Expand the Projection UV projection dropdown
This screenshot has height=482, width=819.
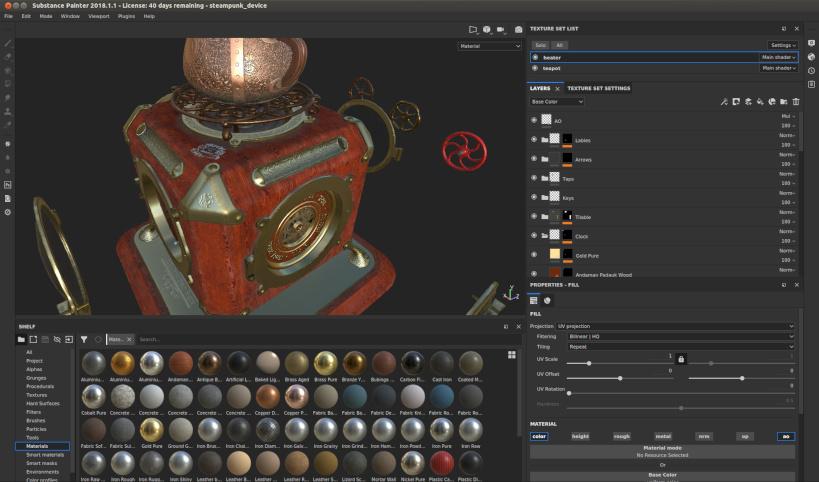tap(676, 326)
